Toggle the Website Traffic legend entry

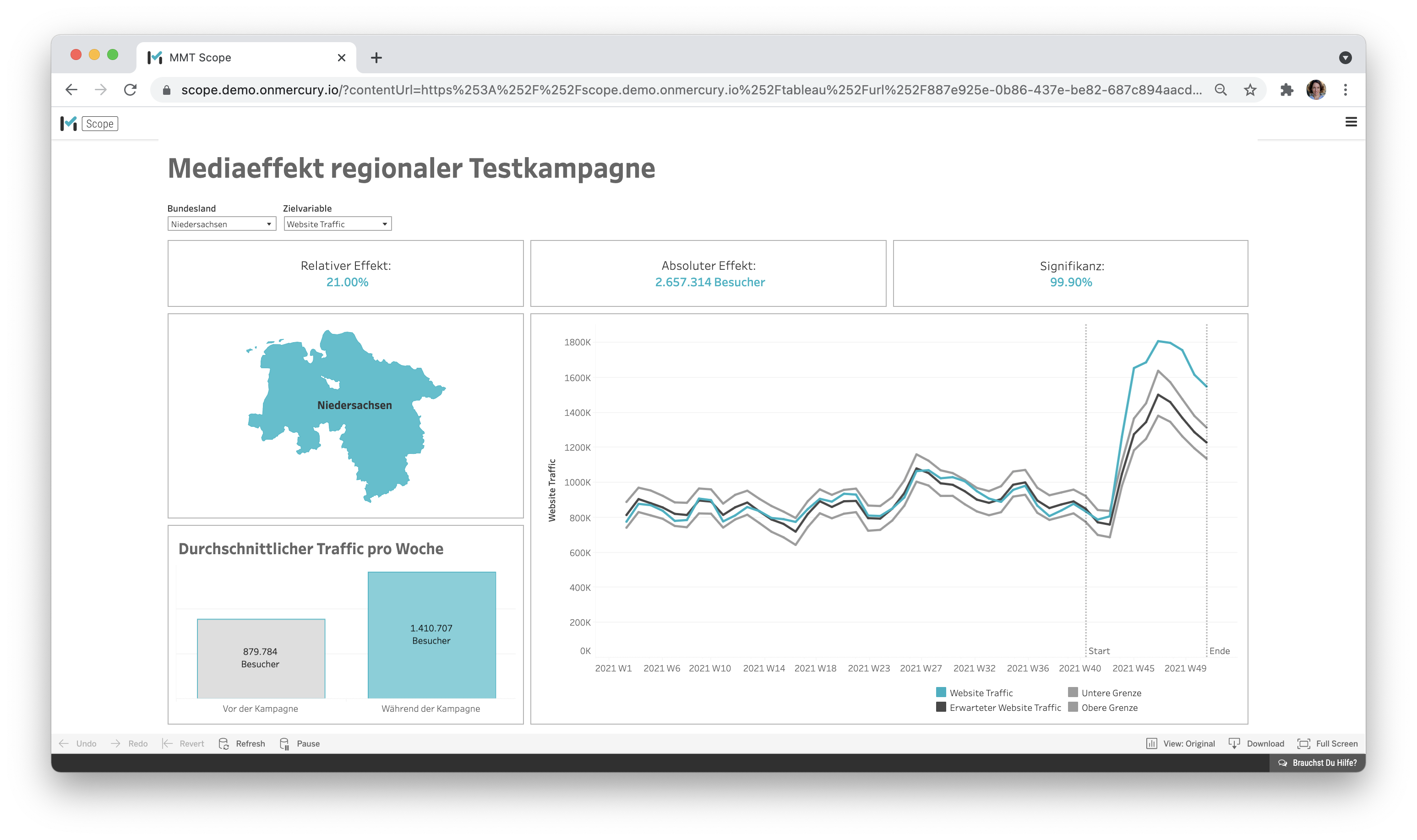pyautogui.click(x=981, y=693)
